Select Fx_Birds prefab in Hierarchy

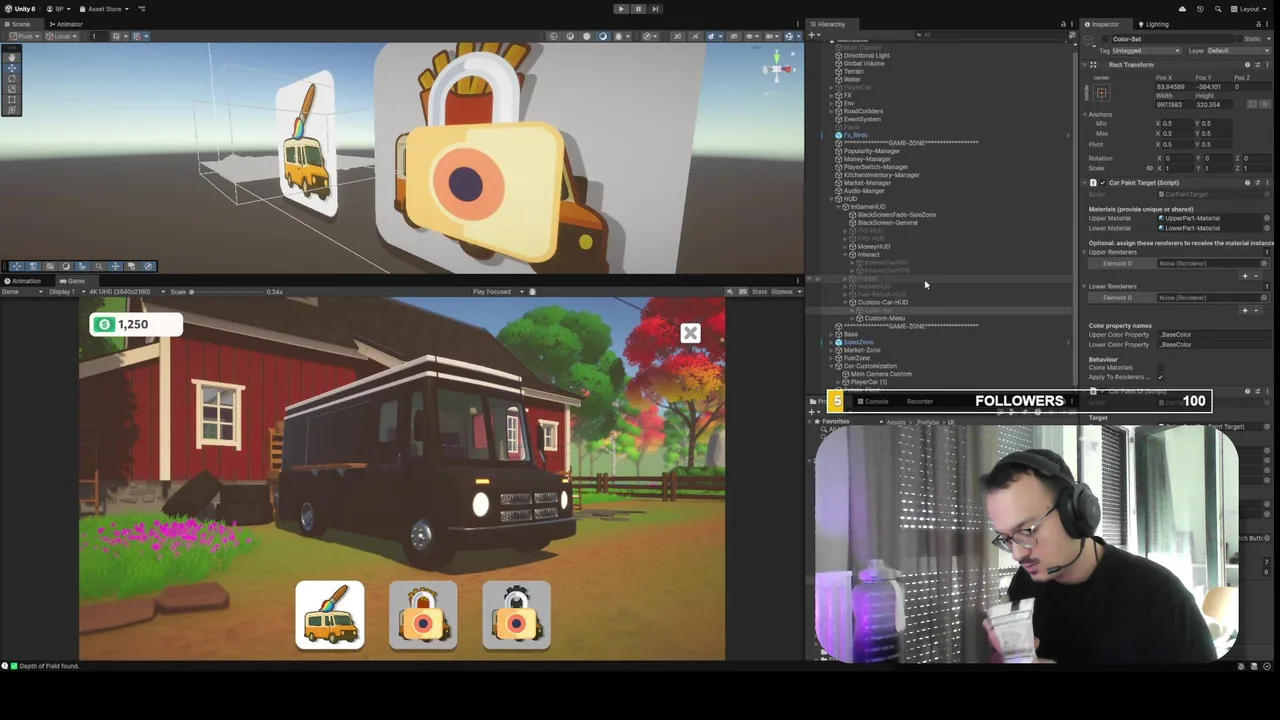click(855, 135)
